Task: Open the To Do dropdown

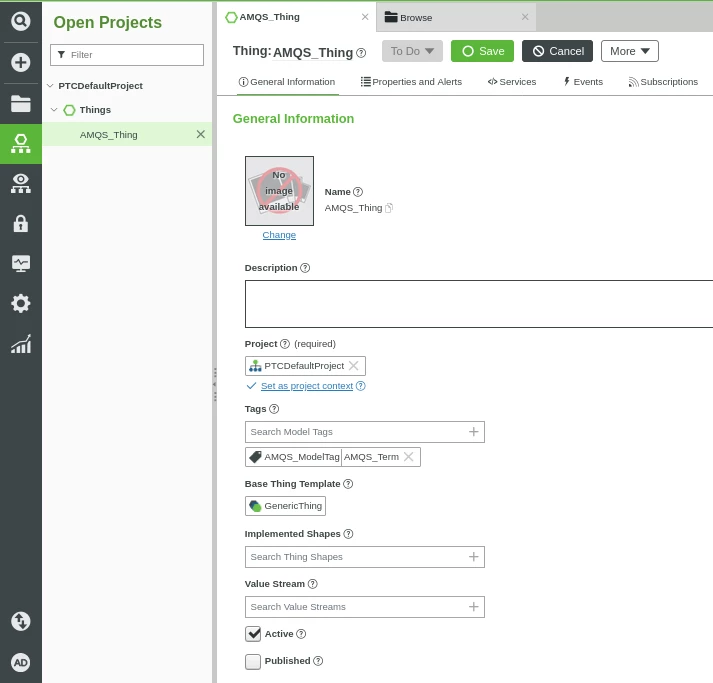Action: point(412,51)
